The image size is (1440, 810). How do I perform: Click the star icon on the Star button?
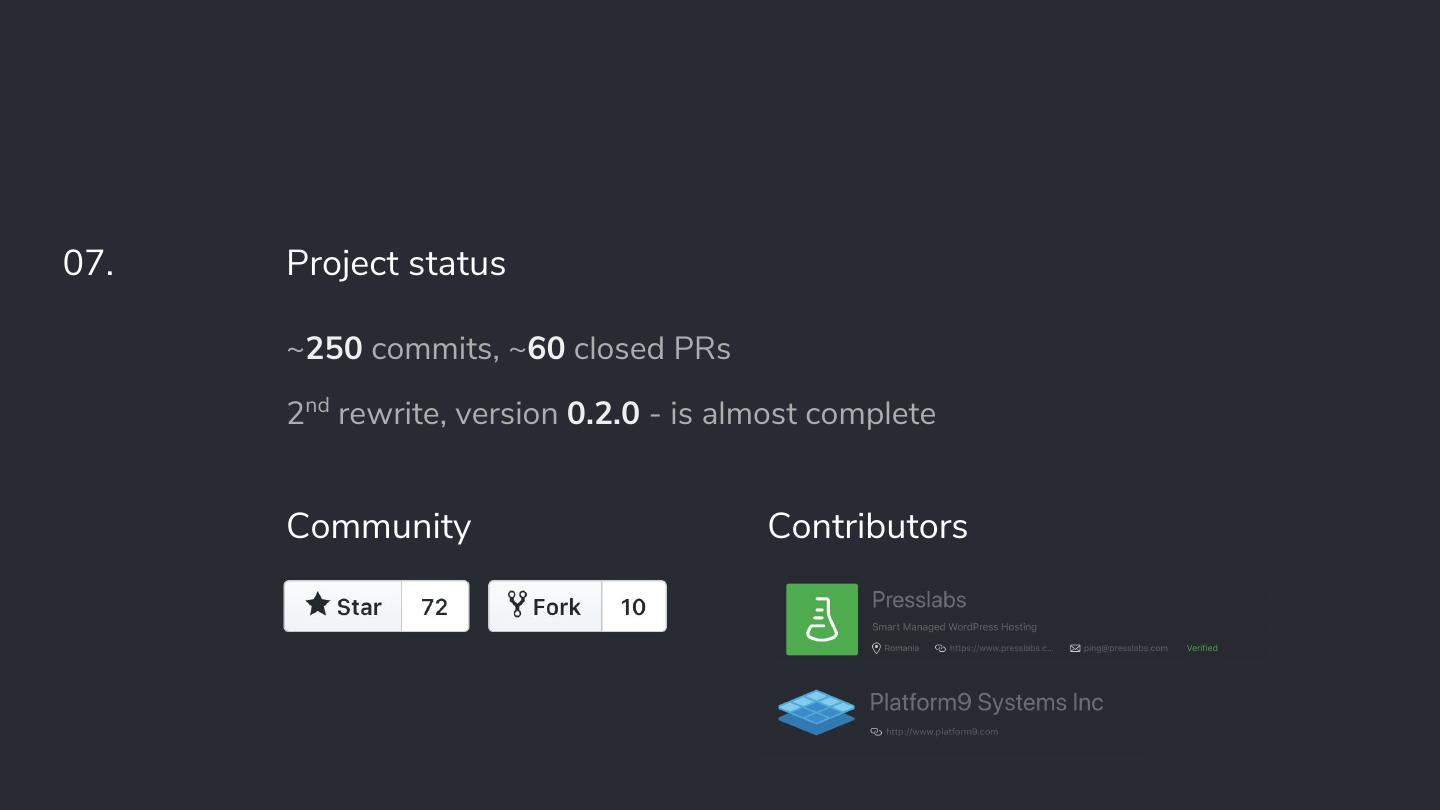click(318, 604)
